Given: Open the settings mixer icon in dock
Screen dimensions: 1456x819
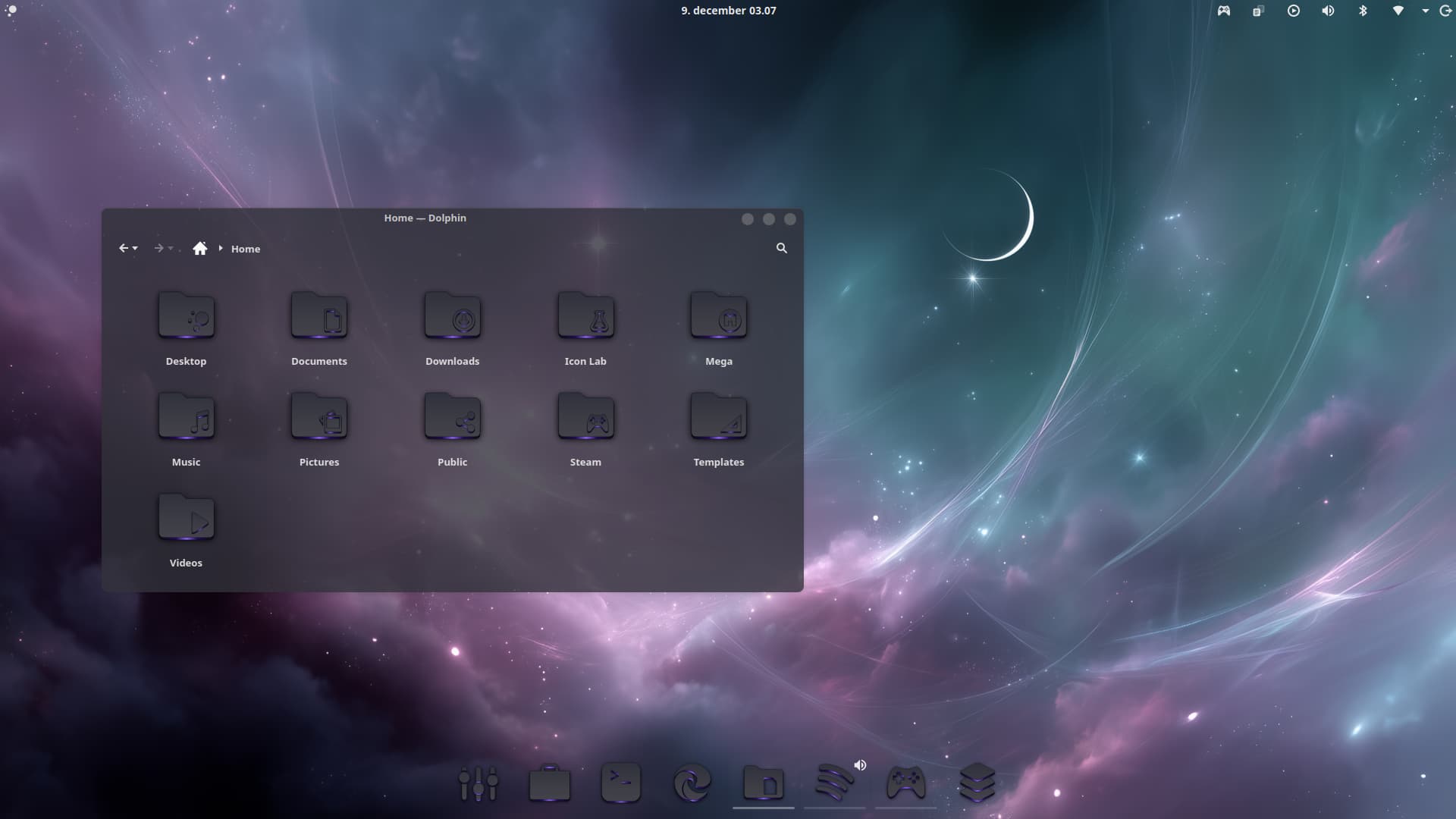Looking at the screenshot, I should pos(479,783).
